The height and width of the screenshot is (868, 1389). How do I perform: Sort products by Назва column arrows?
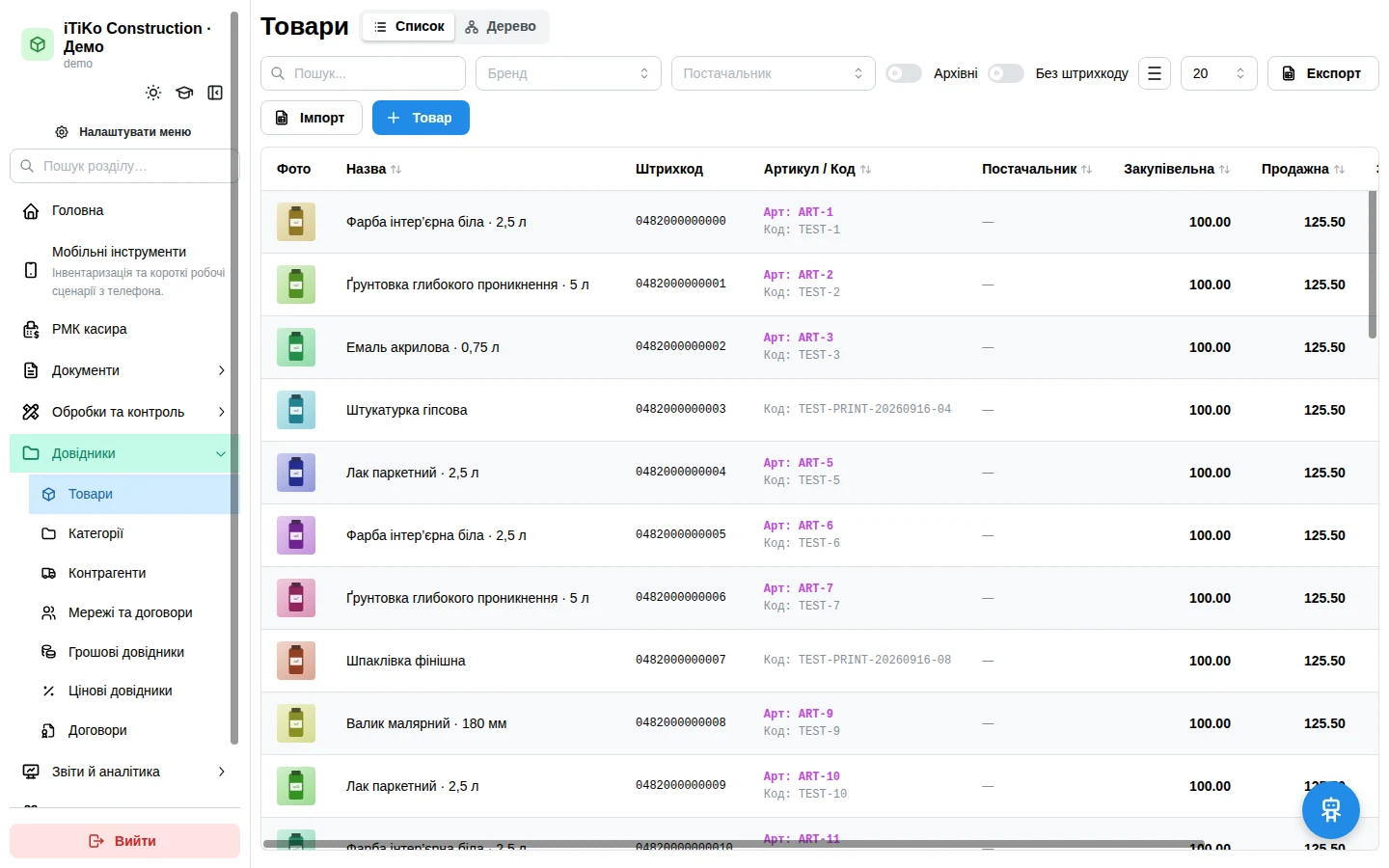click(395, 169)
